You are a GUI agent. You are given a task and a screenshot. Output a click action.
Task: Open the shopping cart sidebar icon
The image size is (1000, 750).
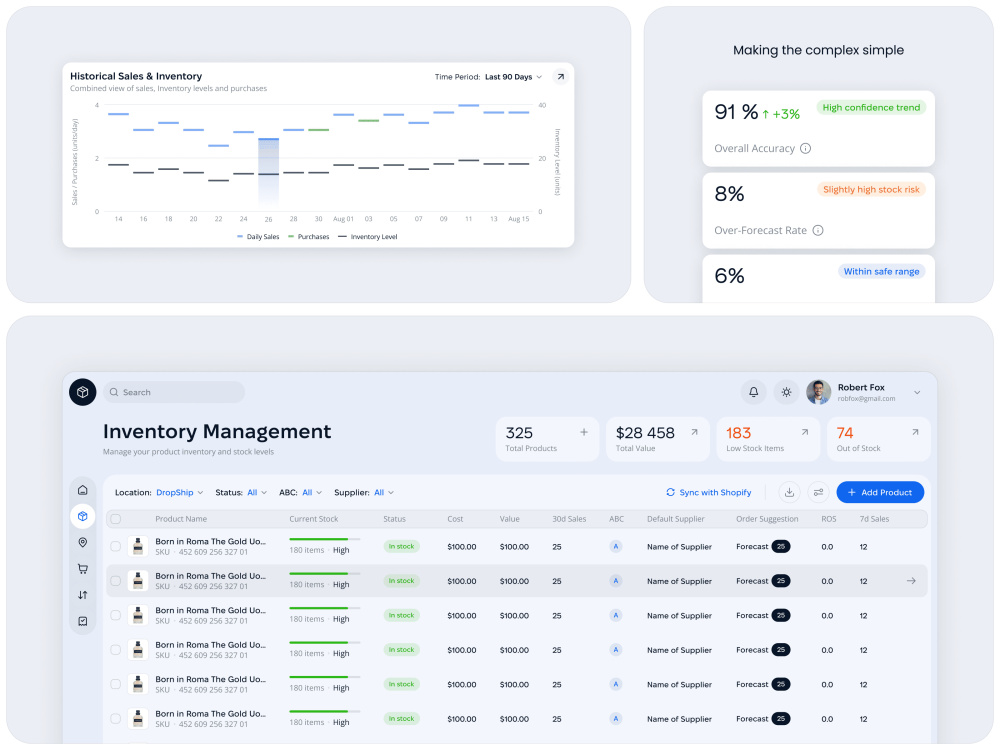[83, 568]
